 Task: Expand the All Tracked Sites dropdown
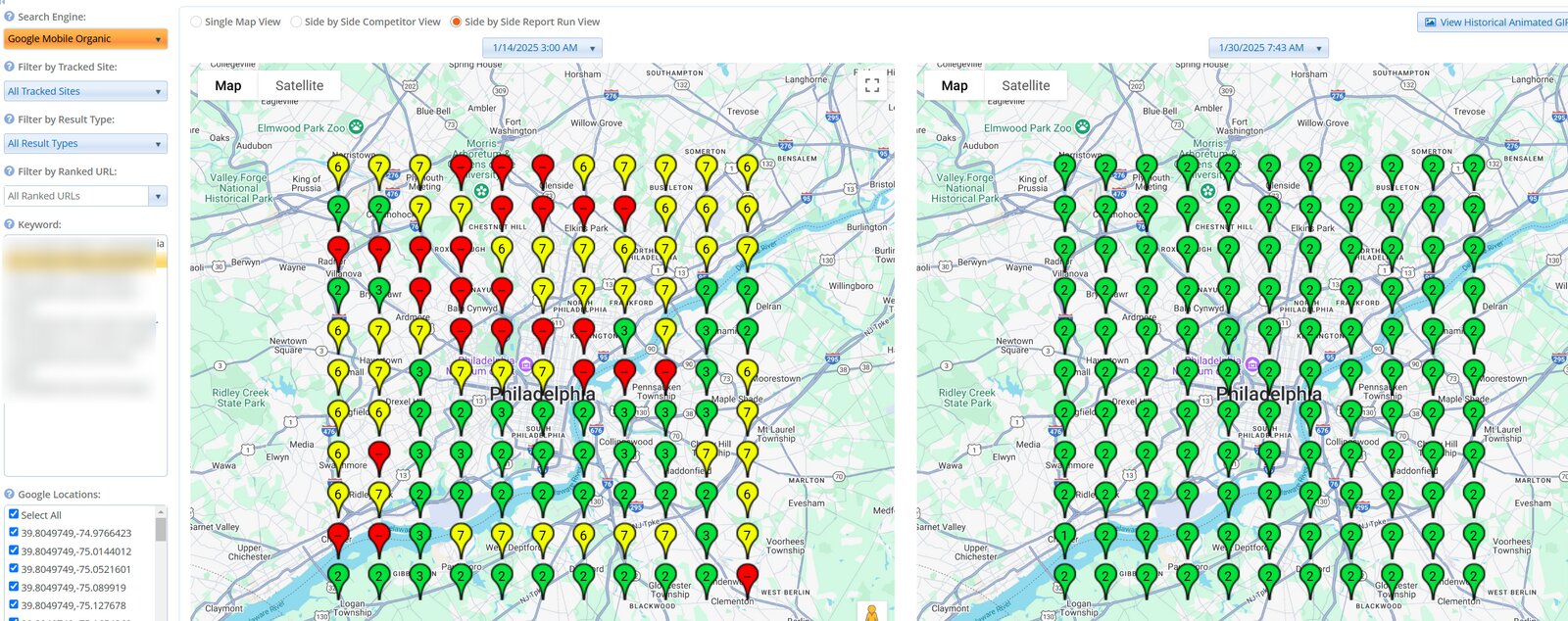pyautogui.click(x=85, y=91)
